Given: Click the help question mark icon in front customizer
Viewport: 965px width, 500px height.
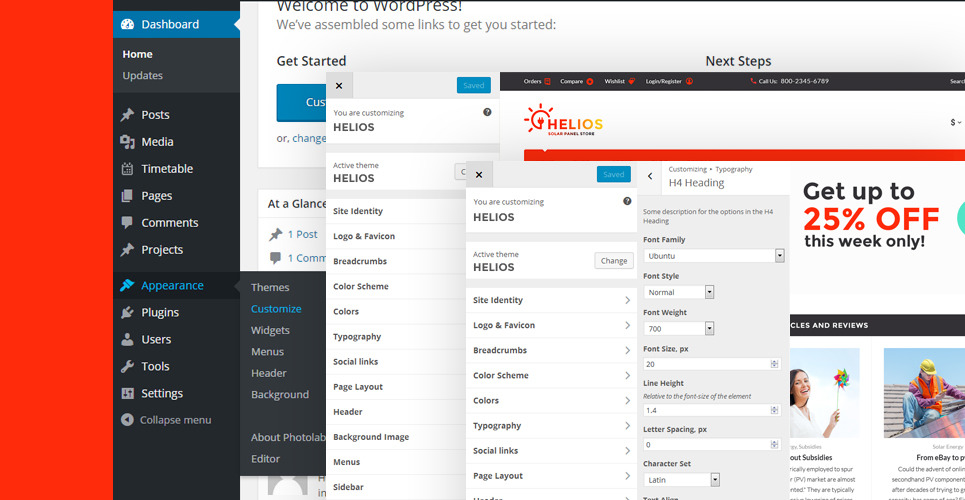Looking at the screenshot, I should click(x=627, y=201).
